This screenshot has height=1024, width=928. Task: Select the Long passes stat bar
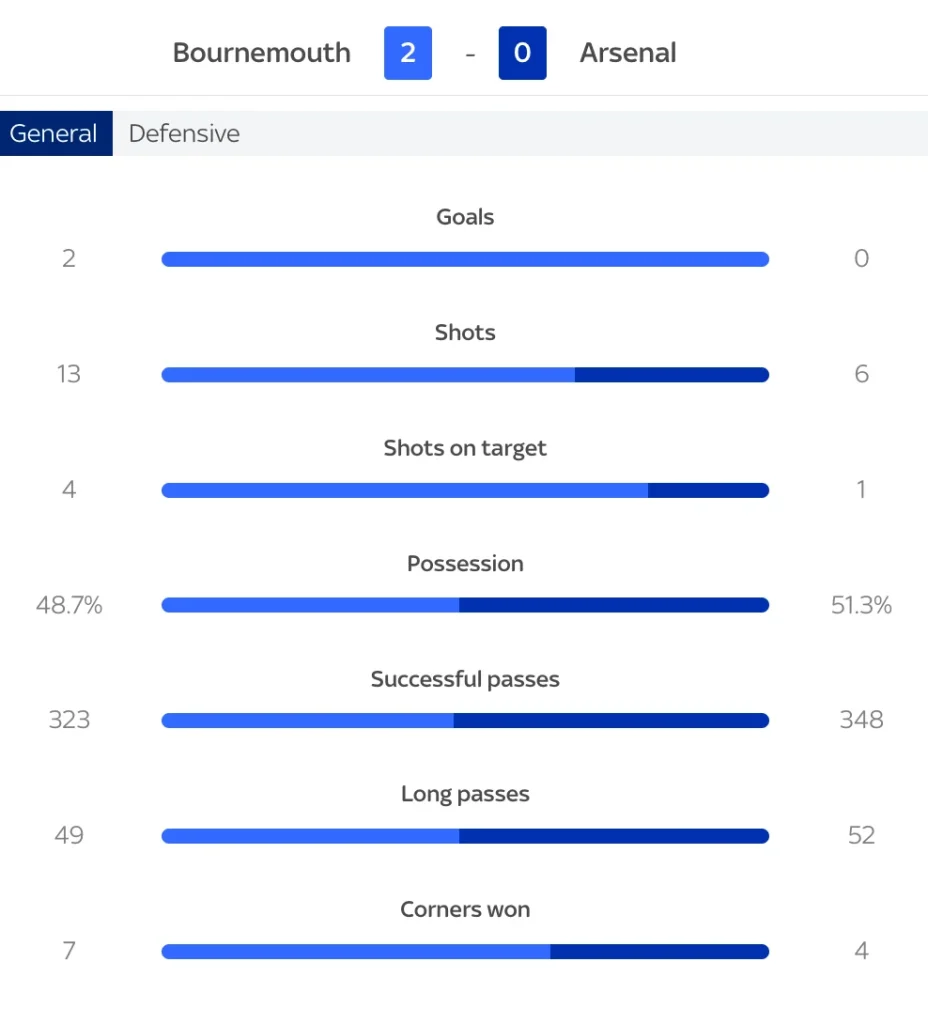coord(465,836)
